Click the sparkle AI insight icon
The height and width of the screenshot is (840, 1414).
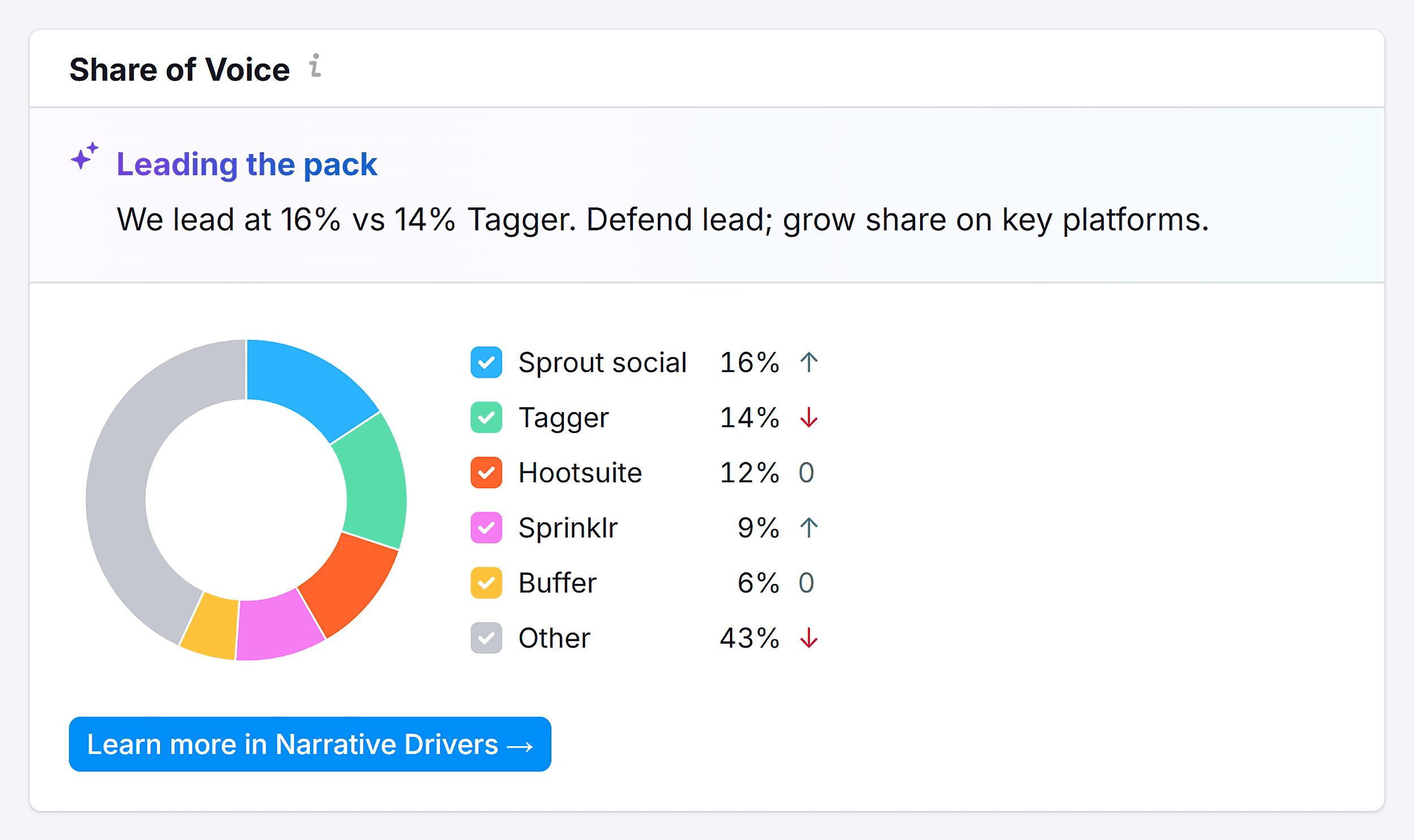coord(84,156)
